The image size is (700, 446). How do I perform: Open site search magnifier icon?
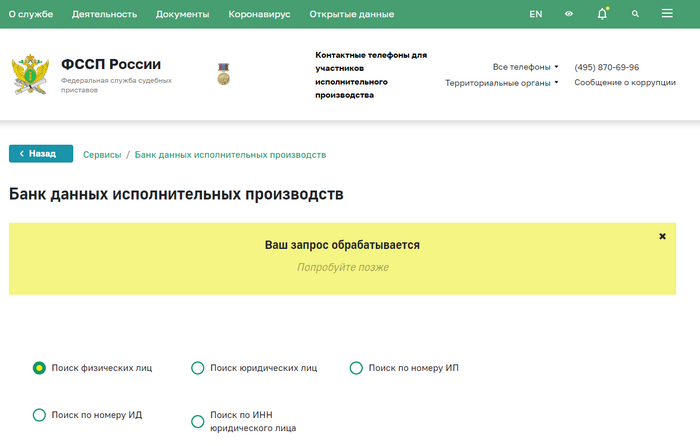coord(635,14)
